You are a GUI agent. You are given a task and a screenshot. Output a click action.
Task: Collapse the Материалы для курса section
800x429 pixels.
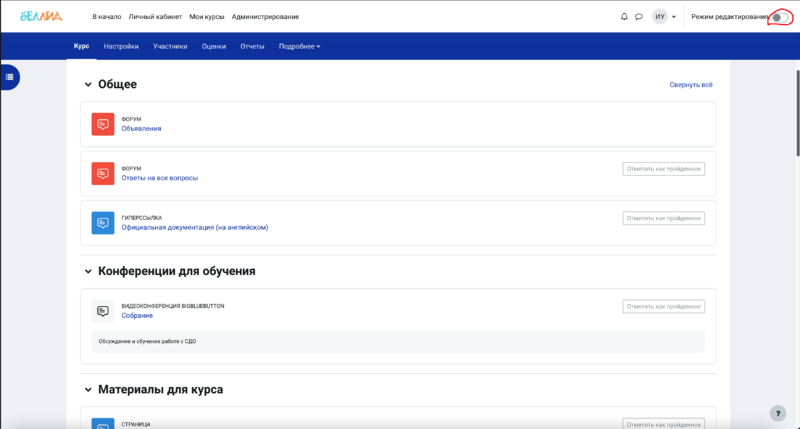coord(88,390)
